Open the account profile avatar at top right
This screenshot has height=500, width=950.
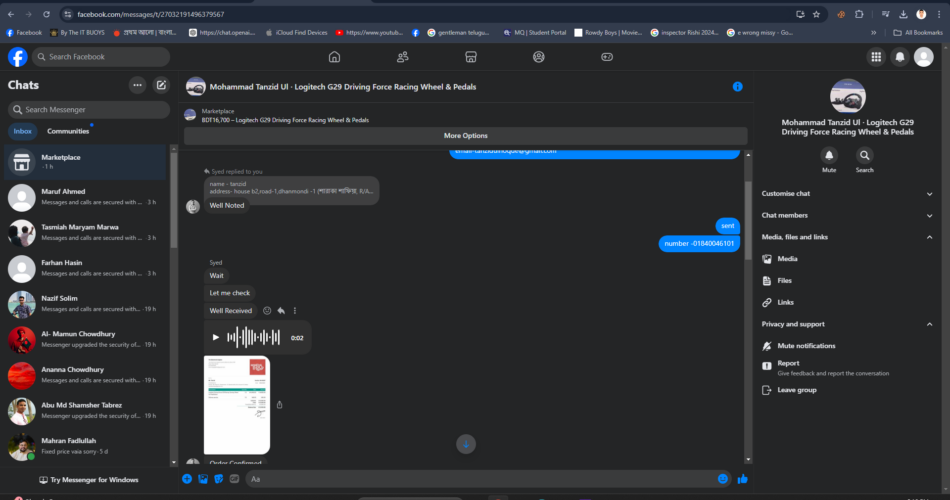tap(923, 57)
